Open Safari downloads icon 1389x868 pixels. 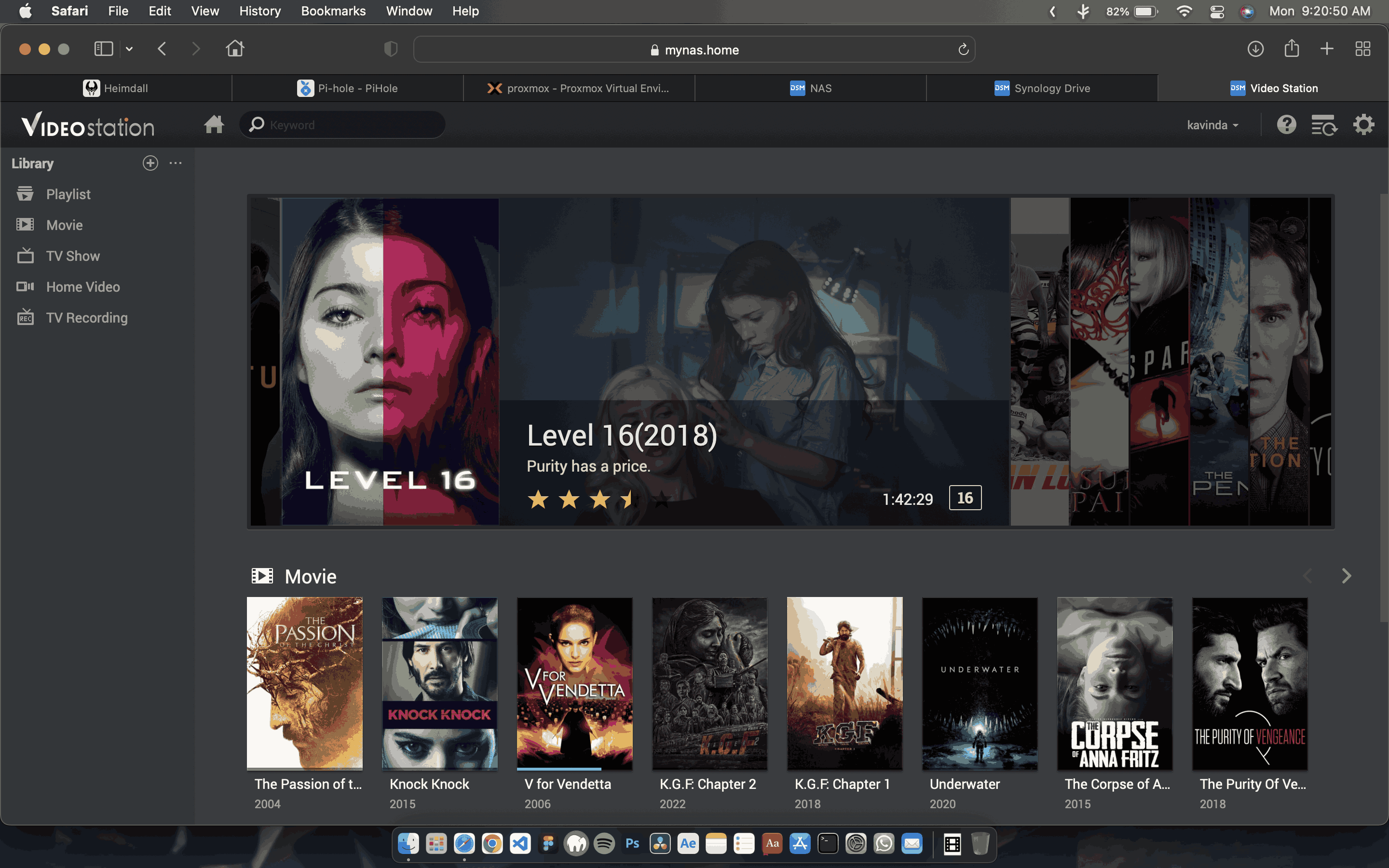click(x=1255, y=49)
